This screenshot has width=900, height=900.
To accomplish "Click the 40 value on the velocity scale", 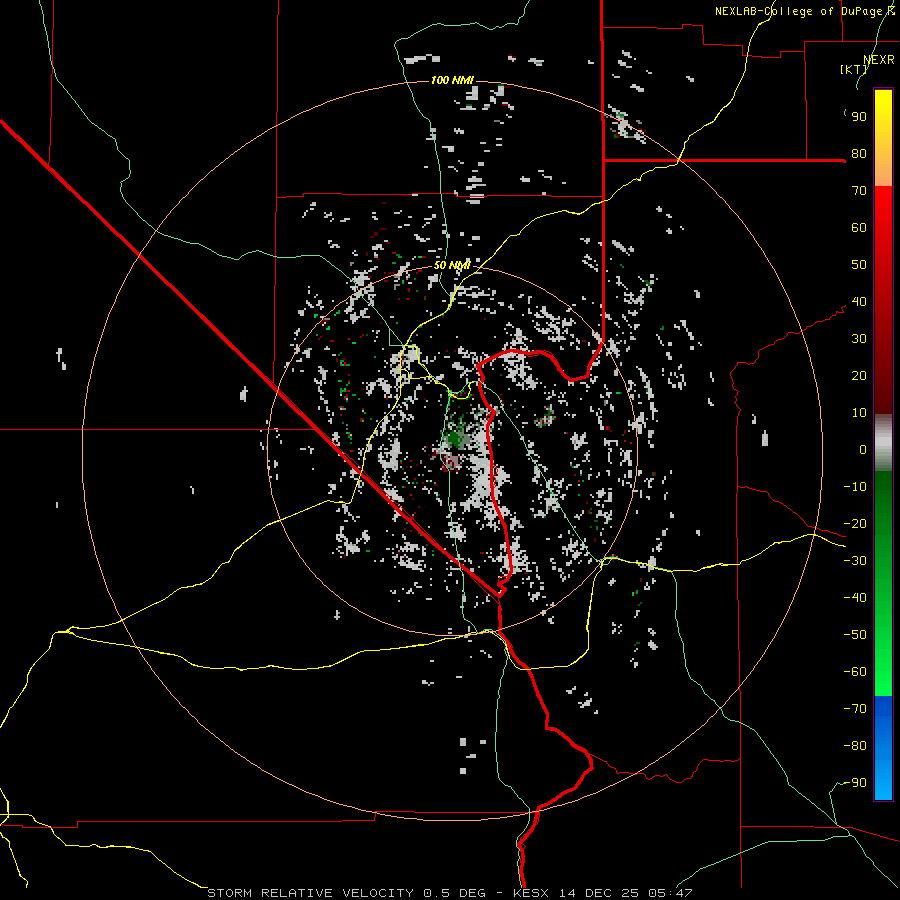I will (859, 302).
